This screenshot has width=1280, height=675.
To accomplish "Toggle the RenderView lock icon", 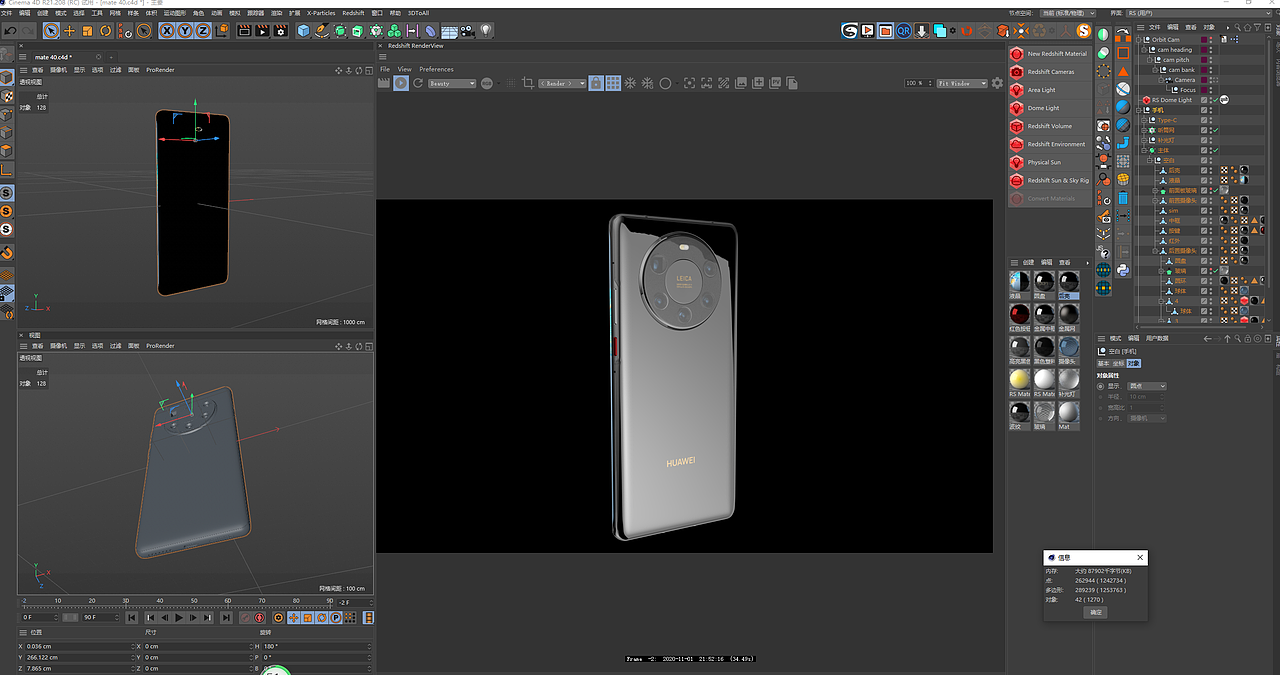I will (x=596, y=83).
